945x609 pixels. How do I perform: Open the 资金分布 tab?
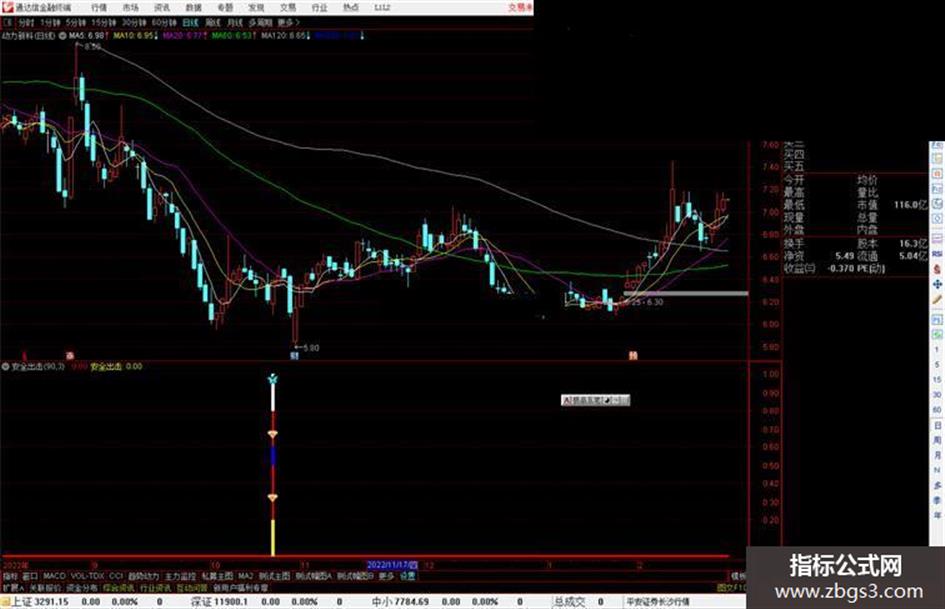point(82,587)
